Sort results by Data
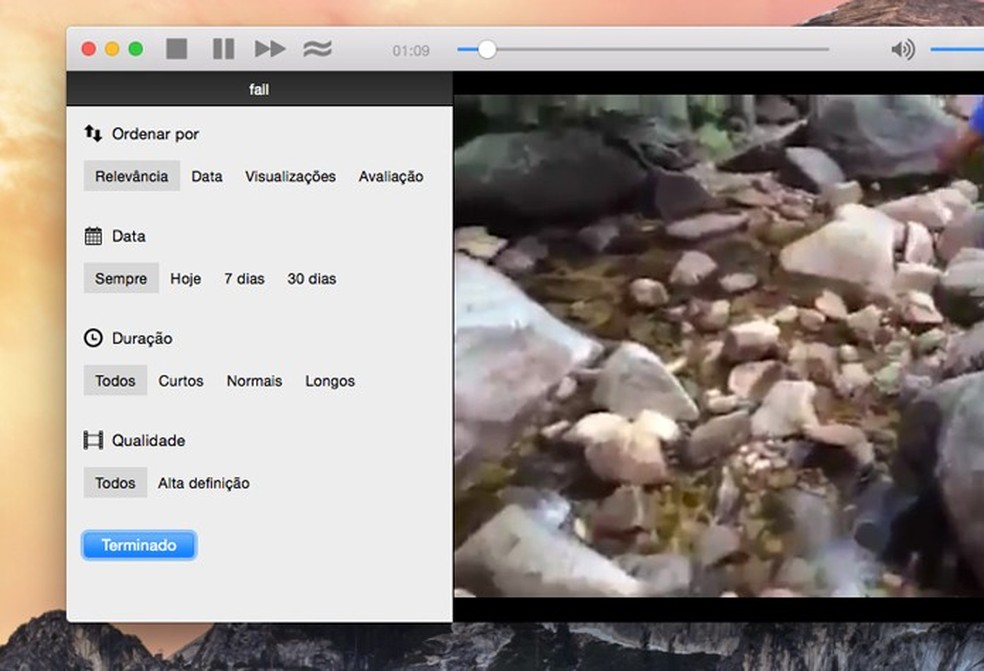Screen dimensions: 984x671 [207, 176]
